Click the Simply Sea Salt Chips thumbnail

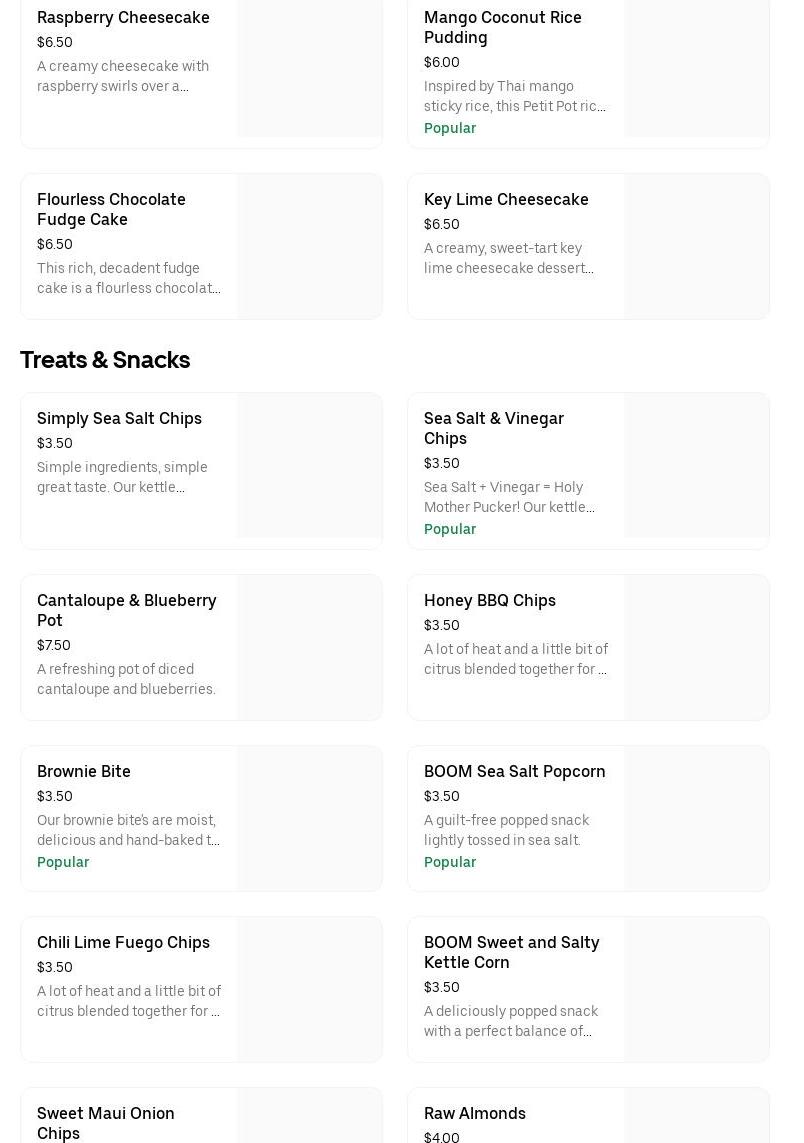click(309, 466)
